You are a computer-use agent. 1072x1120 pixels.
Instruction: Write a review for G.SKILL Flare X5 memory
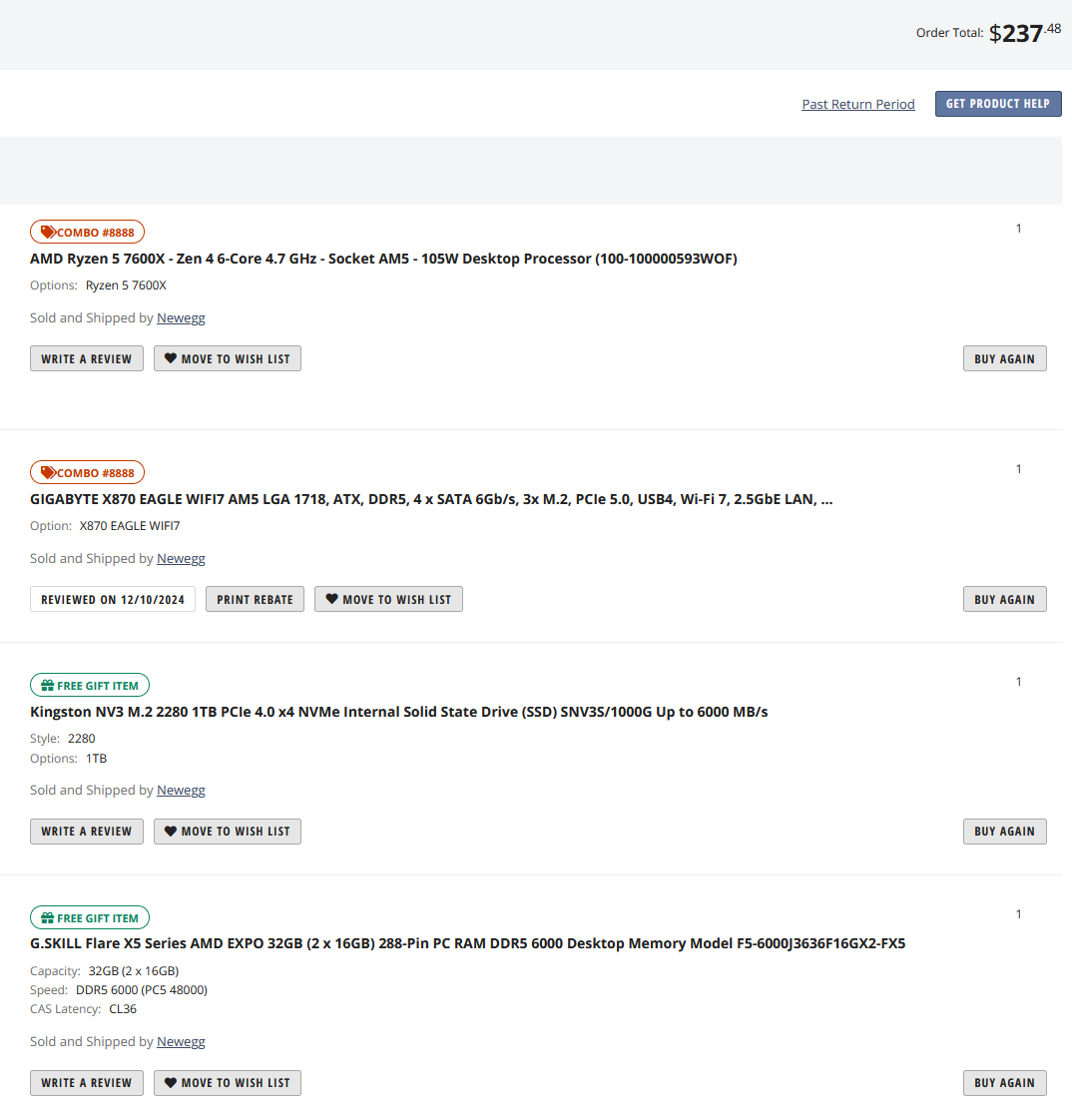click(x=87, y=1083)
